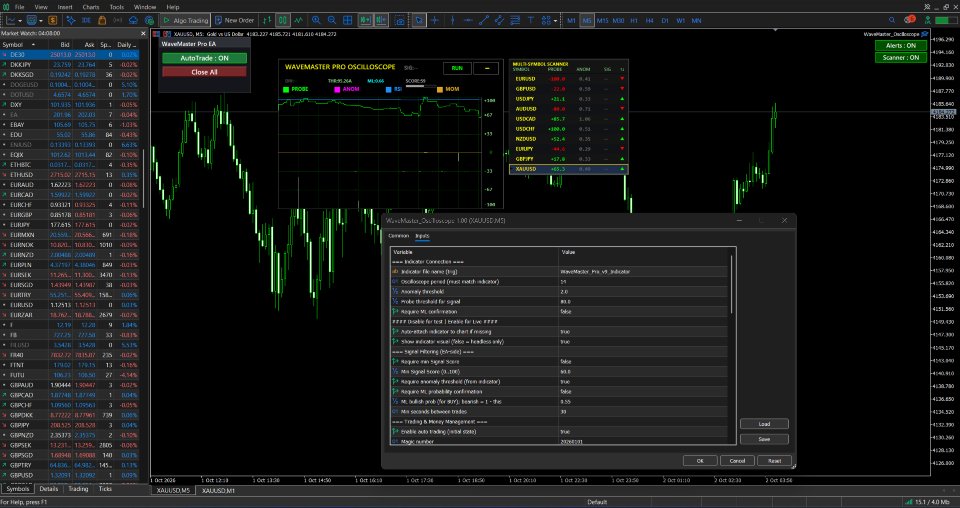Image resolution: width=960 pixels, height=508 pixels.
Task: Open the View menu
Action: tap(41, 7)
